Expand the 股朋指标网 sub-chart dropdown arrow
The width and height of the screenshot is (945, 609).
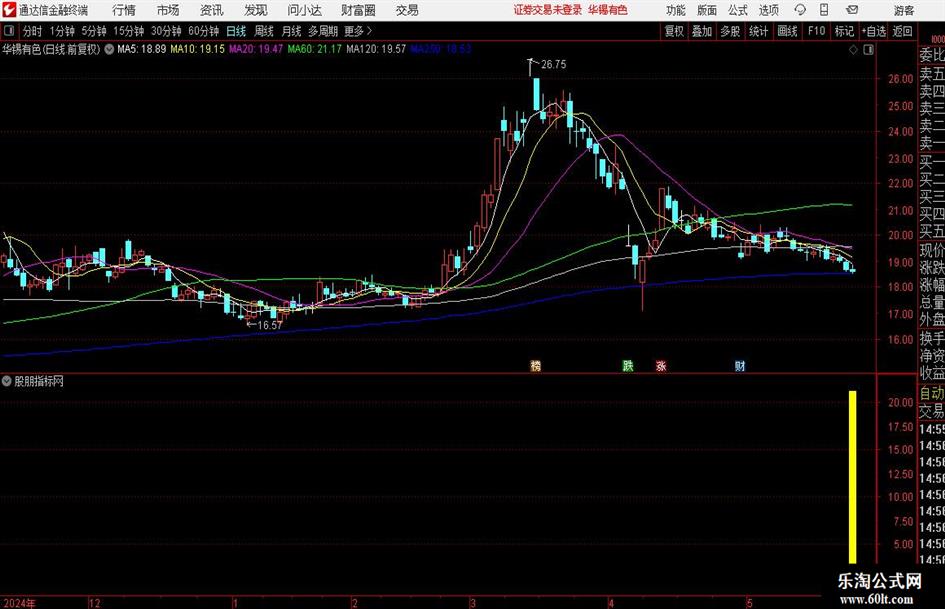coord(7,381)
